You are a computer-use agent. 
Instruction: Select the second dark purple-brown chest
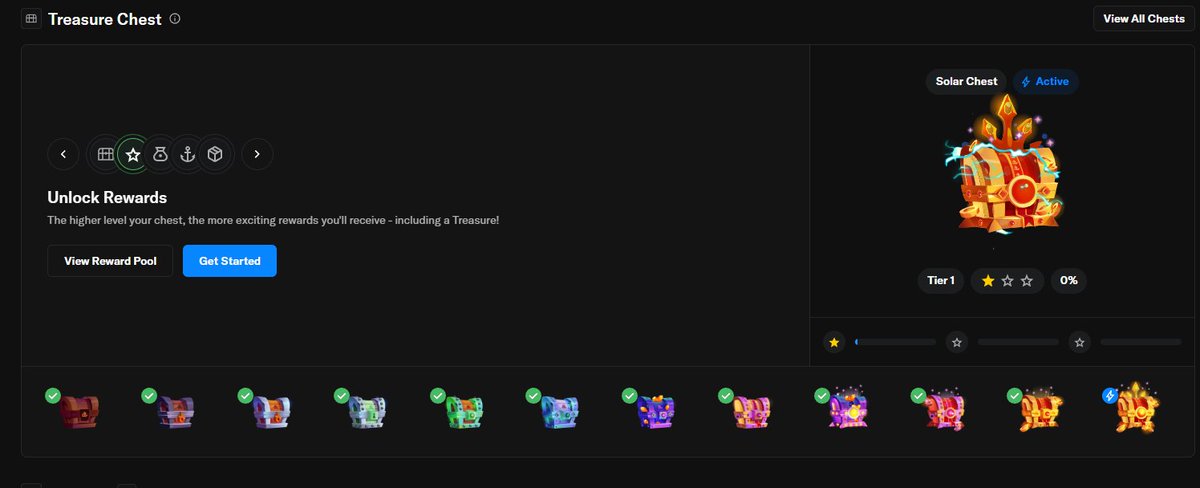coord(178,411)
